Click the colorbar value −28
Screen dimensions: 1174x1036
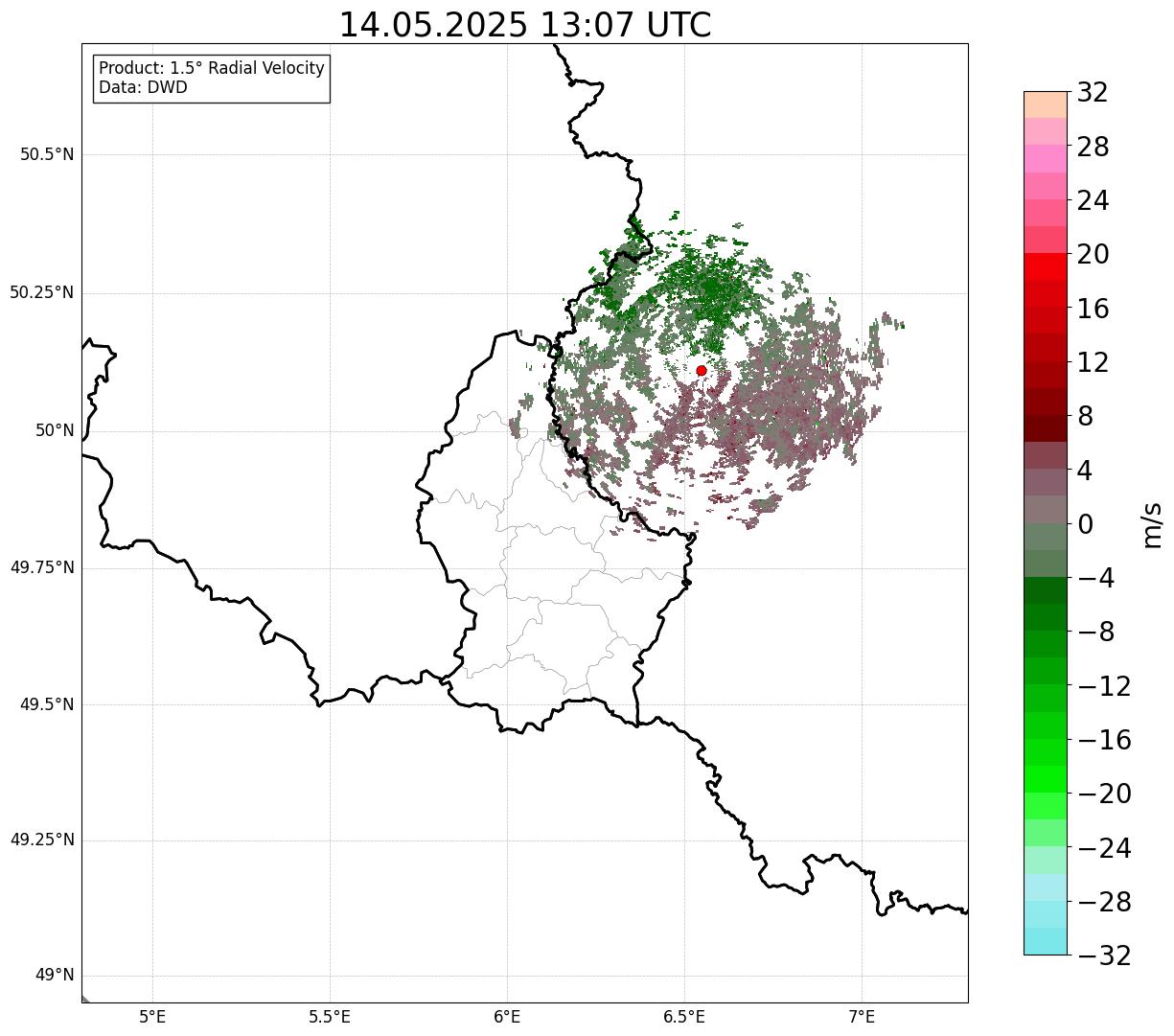(1104, 902)
